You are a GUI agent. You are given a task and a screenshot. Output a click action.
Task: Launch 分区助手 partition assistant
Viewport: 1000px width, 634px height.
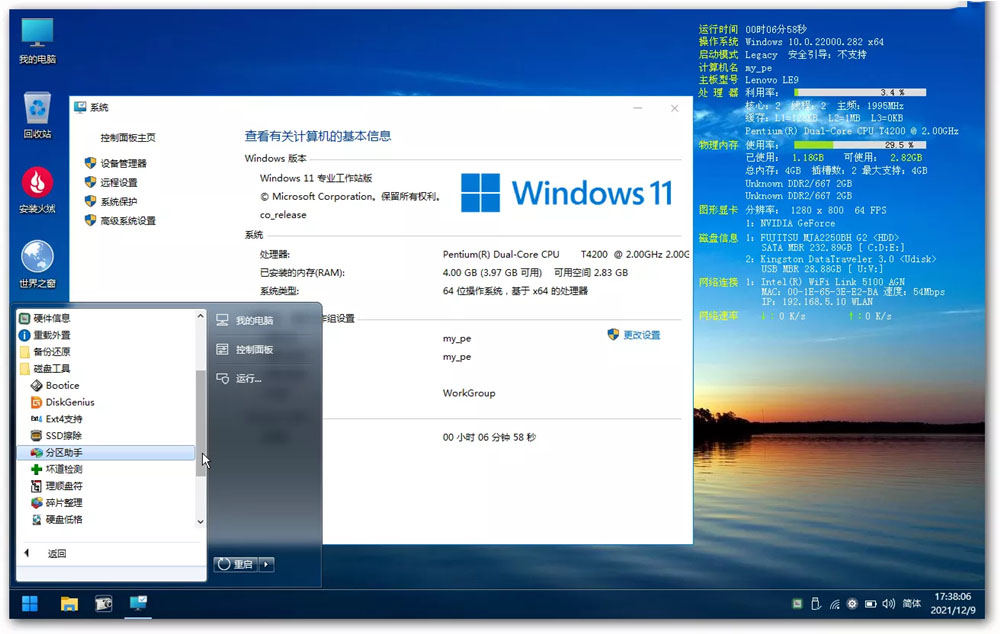pyautogui.click(x=106, y=452)
